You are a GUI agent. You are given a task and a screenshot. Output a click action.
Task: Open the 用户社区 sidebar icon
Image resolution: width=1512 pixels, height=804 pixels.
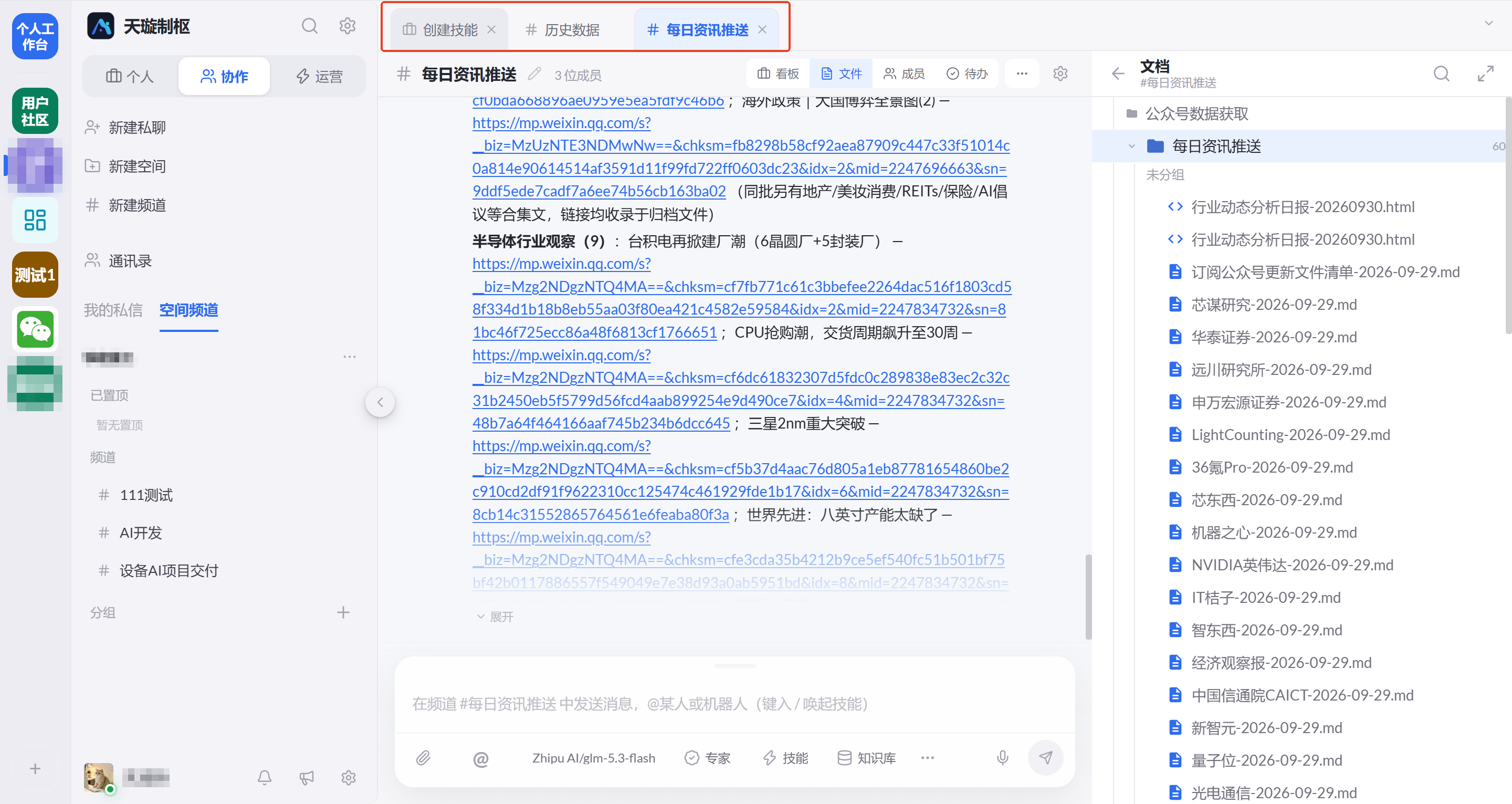[x=35, y=110]
